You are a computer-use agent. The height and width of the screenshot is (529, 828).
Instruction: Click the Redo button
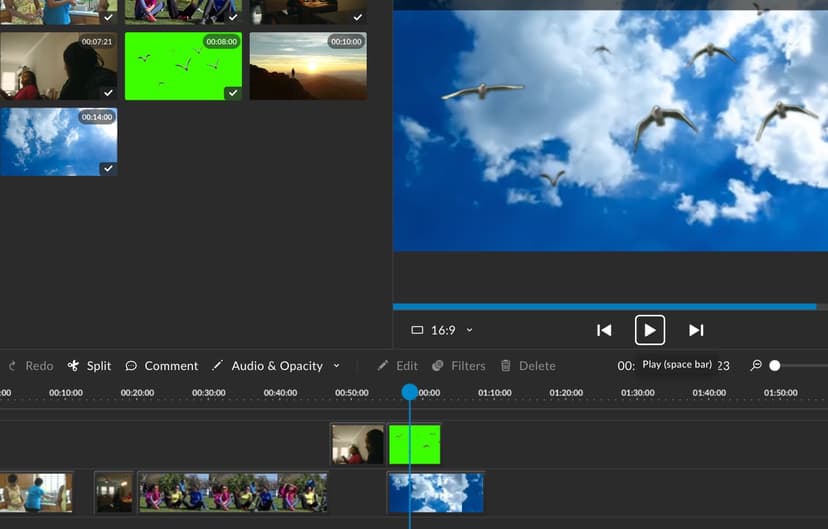tap(32, 366)
